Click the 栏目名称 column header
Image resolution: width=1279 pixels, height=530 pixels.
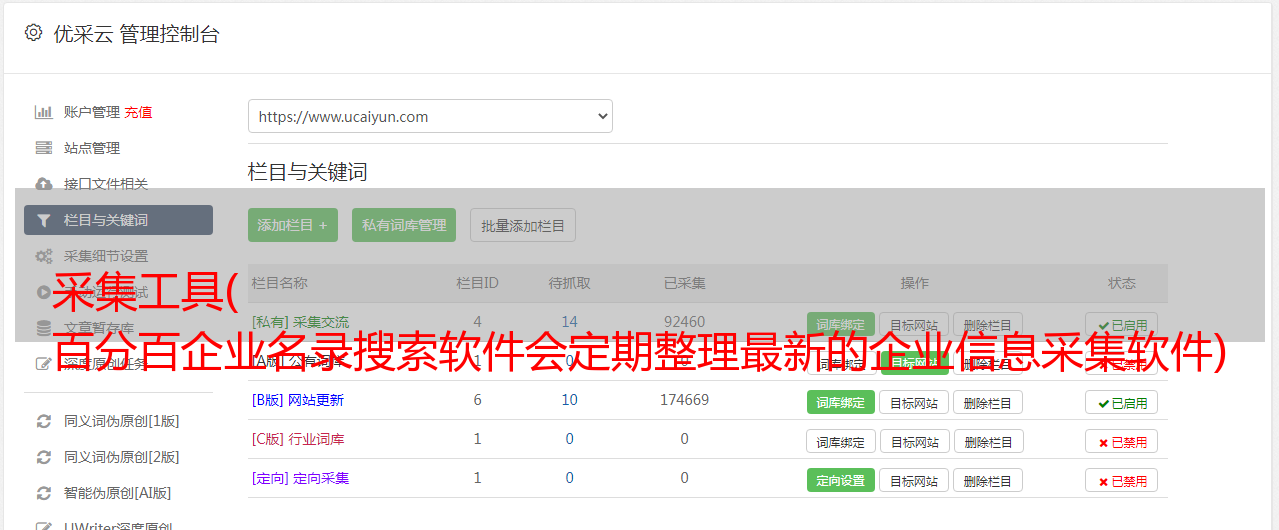(280, 283)
